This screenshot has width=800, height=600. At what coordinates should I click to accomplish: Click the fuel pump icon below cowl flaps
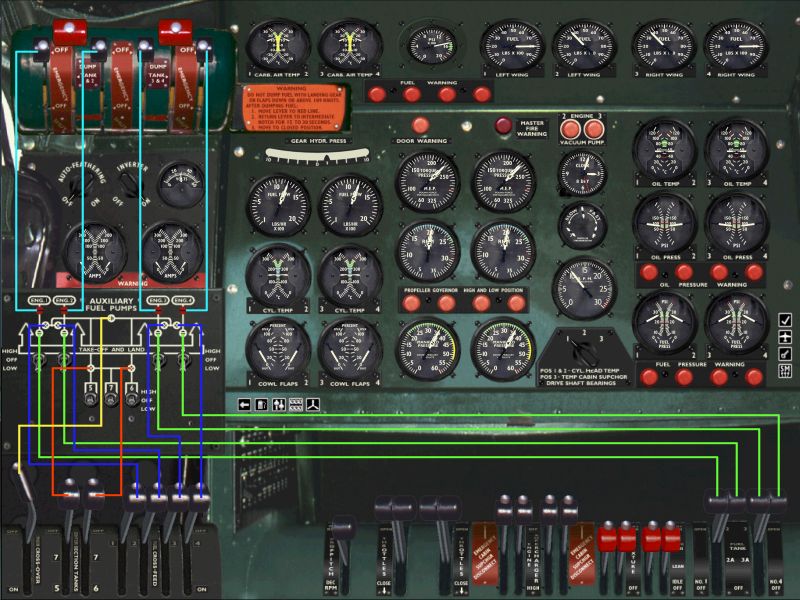[x=261, y=404]
